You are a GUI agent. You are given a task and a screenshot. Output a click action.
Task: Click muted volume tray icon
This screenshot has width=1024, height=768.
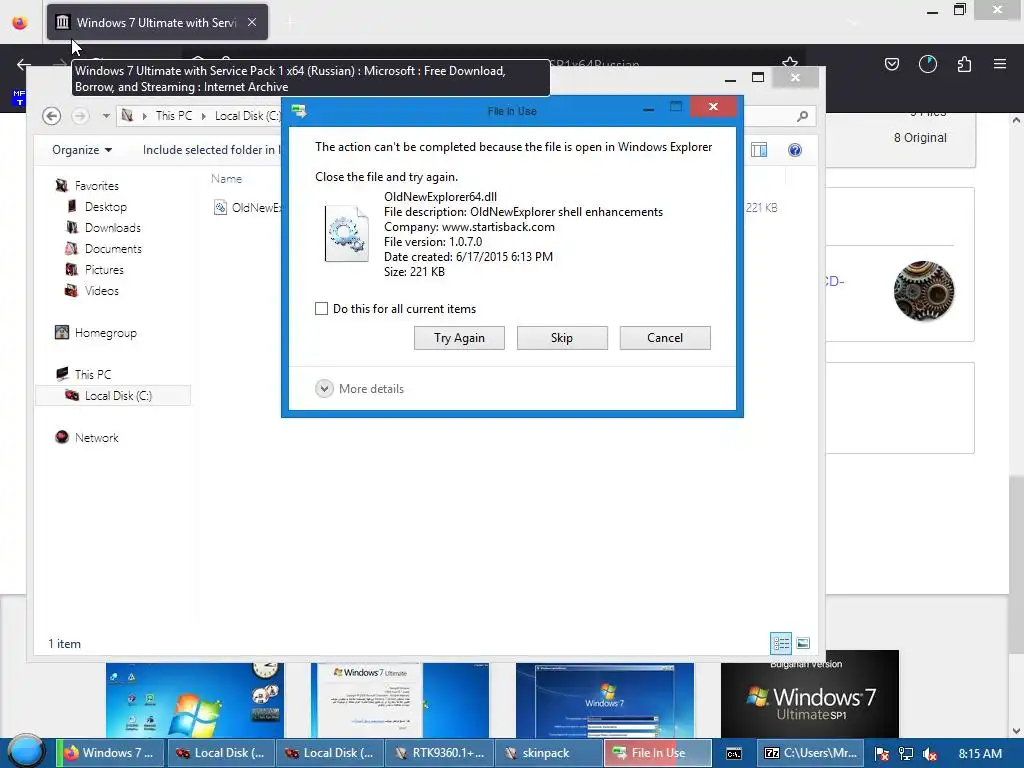930,754
